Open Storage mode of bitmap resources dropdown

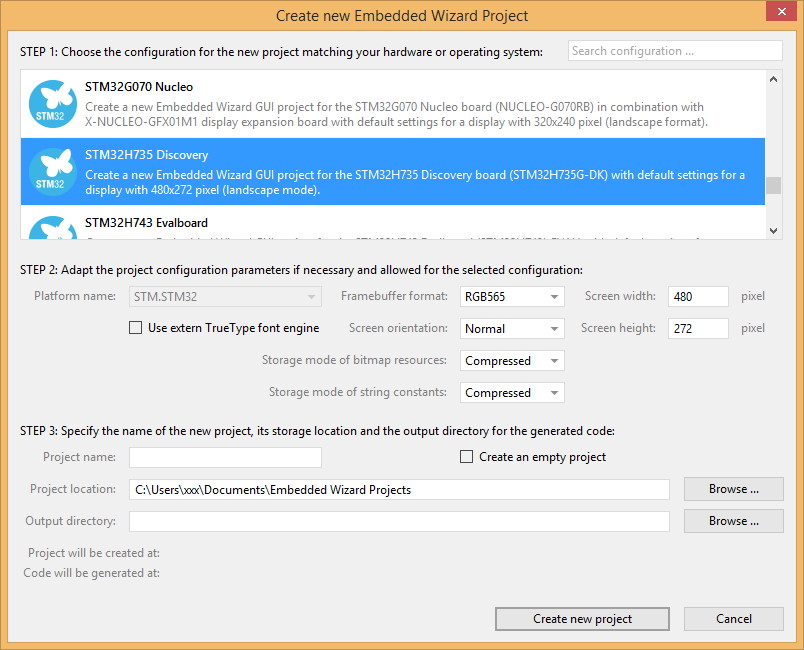coord(512,361)
